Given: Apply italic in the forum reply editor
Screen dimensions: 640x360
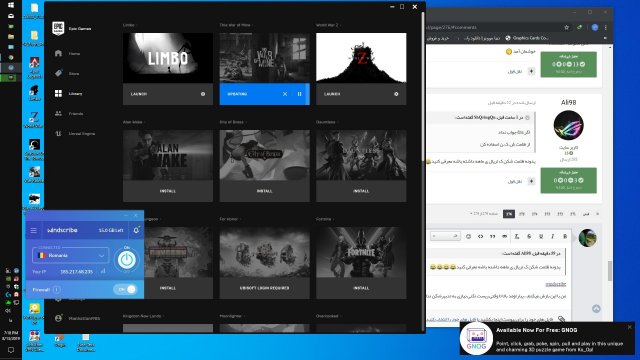Looking at the screenshot, I should [x=553, y=236].
